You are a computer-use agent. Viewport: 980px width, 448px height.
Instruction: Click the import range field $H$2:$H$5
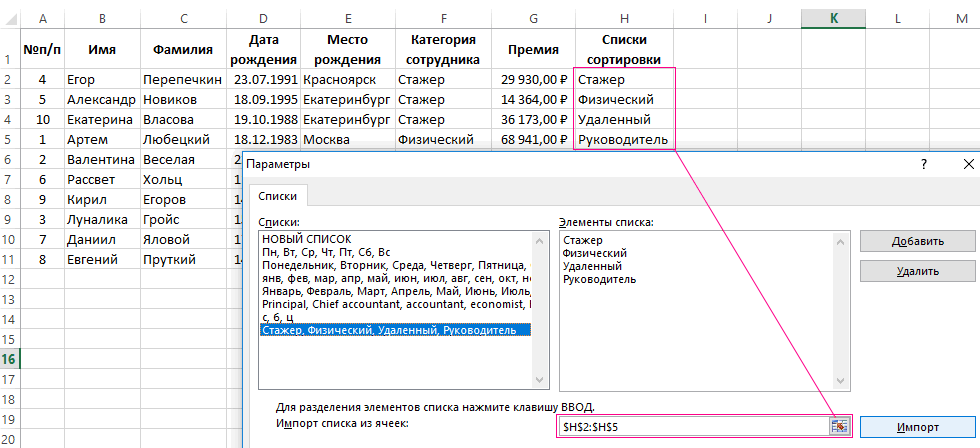pyautogui.click(x=692, y=427)
